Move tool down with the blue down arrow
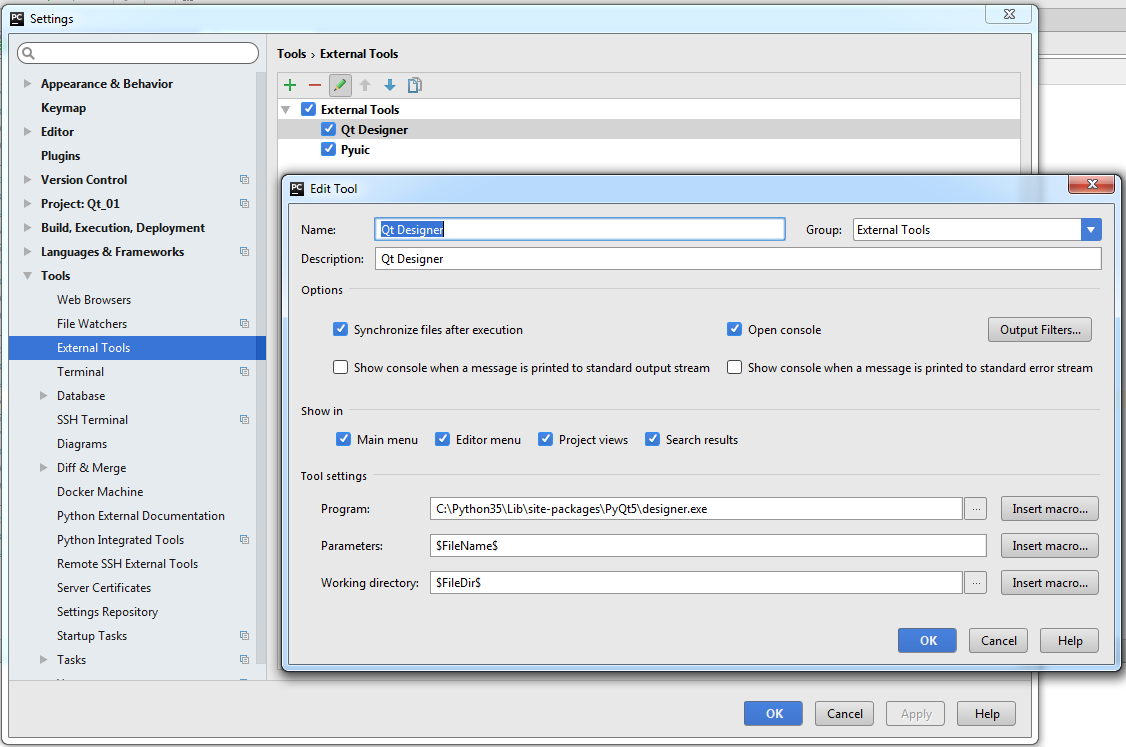Screen dimensions: 1126x747 [x=390, y=85]
